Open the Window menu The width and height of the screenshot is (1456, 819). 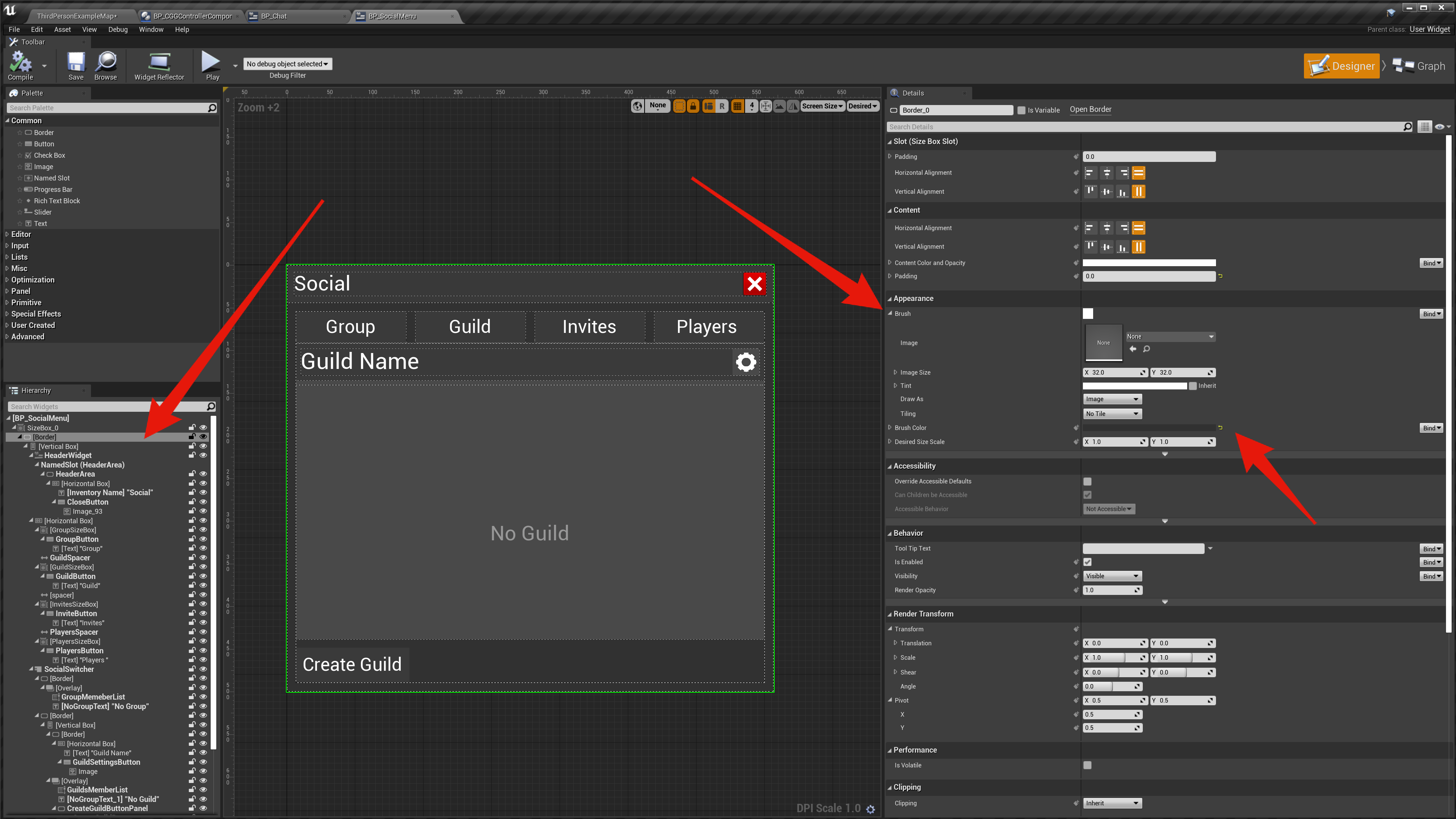click(151, 30)
